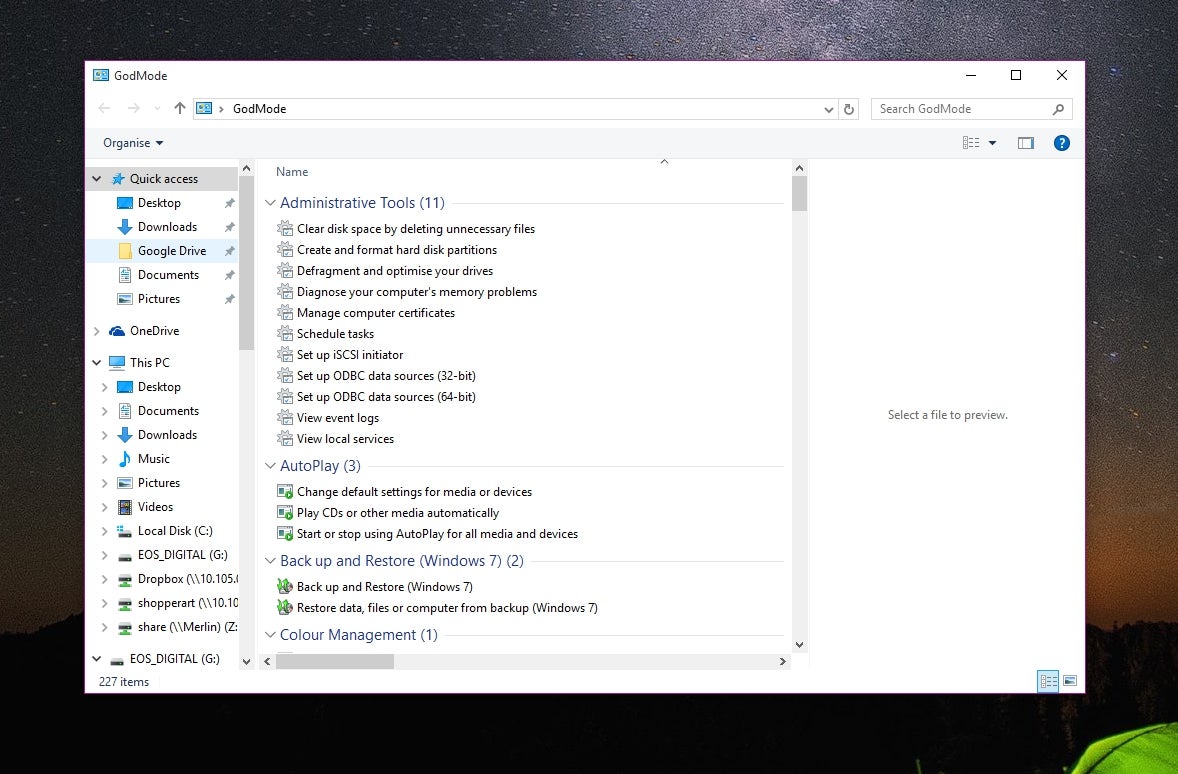Collapse Back up and Restore group

[x=270, y=561]
